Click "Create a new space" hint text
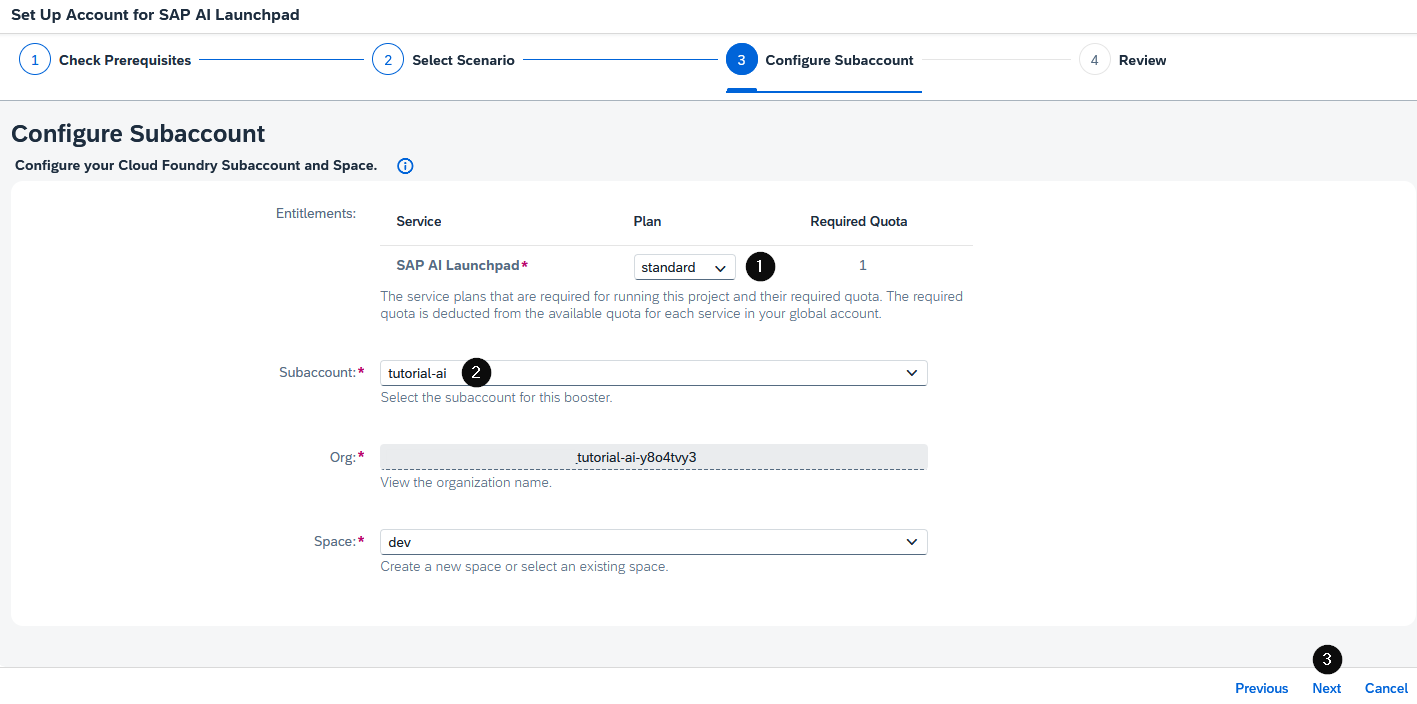Image resolution: width=1417 pixels, height=704 pixels. tap(524, 566)
